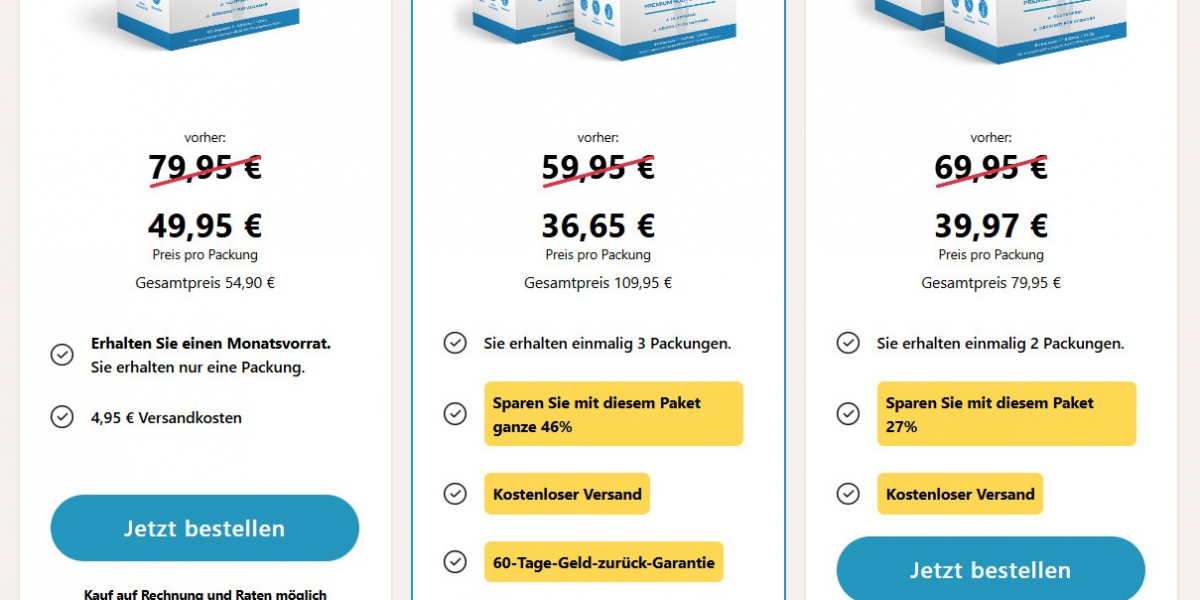1200x600 pixels.
Task: Click checkmark beside middle 'Kostenloser Versand' badge
Action: click(x=455, y=493)
